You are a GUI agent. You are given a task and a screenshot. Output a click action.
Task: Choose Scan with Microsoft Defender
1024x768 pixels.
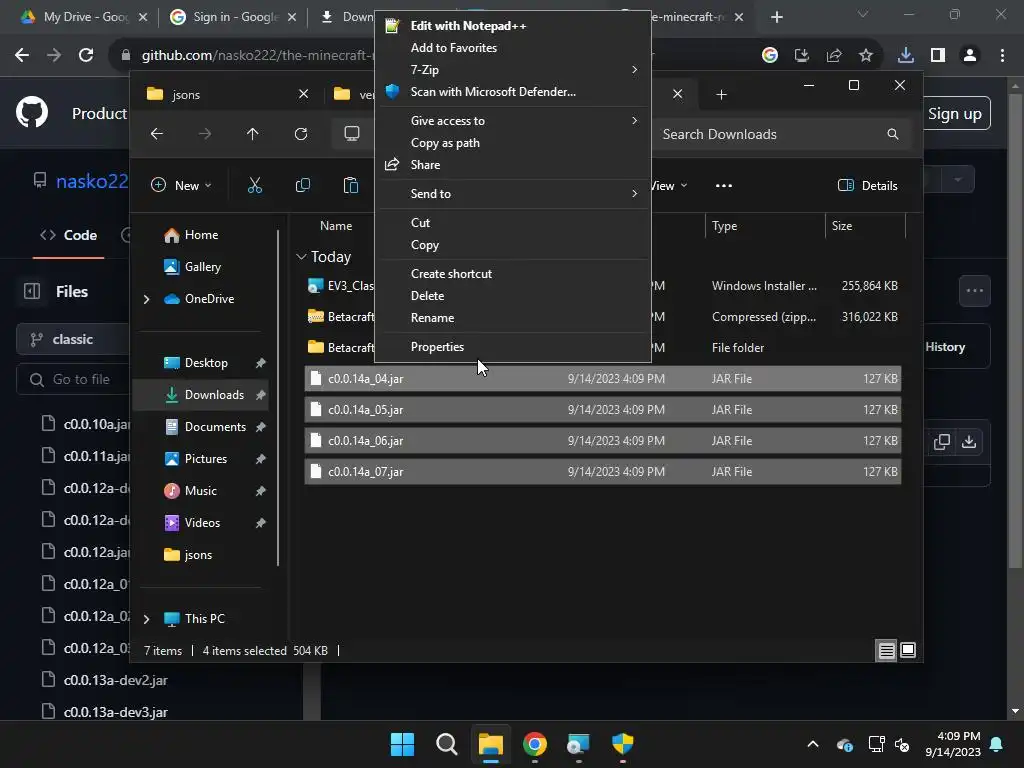coord(513,91)
